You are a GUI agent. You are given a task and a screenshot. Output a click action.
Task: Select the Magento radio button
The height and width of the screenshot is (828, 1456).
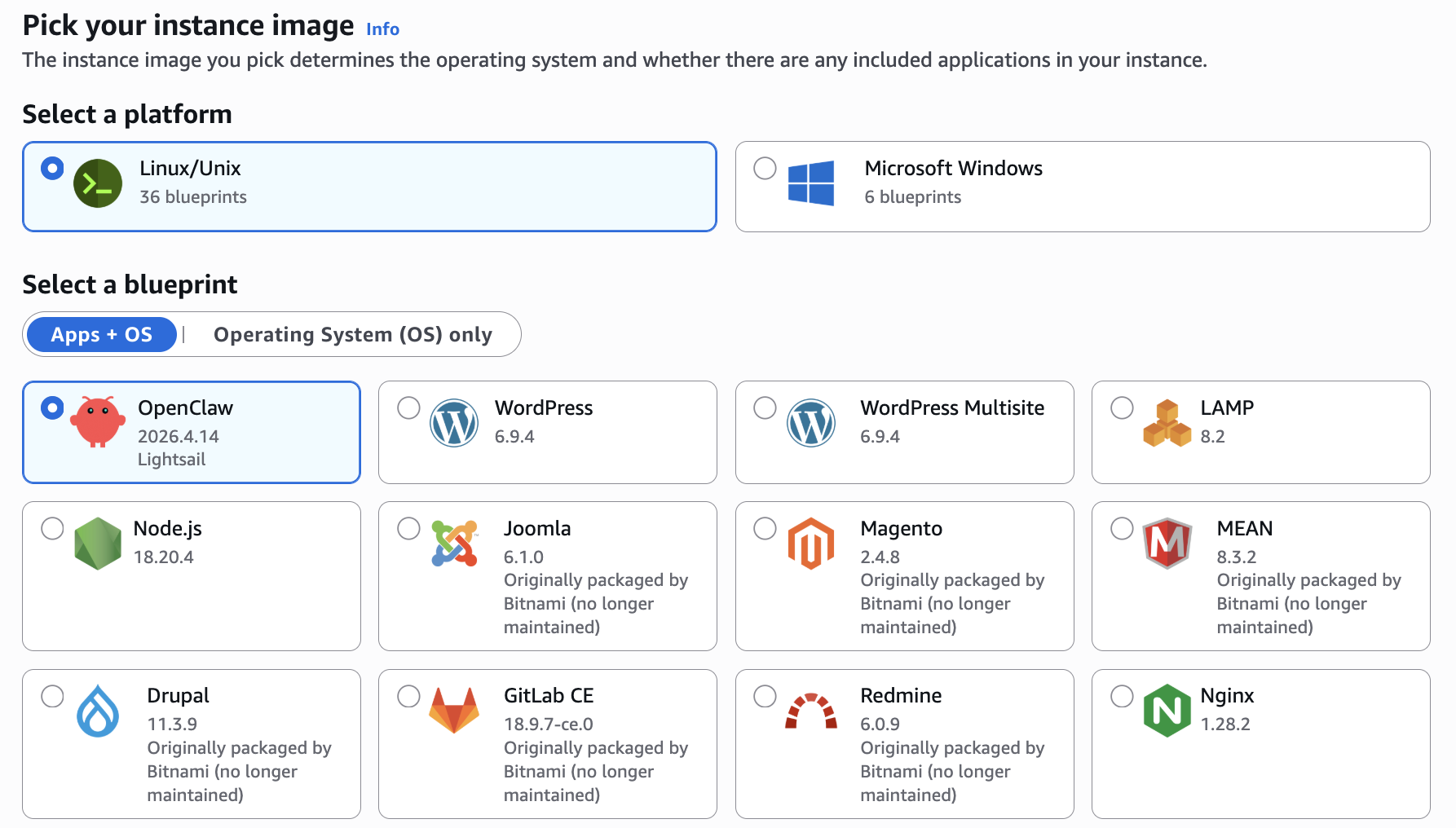pyautogui.click(x=765, y=528)
